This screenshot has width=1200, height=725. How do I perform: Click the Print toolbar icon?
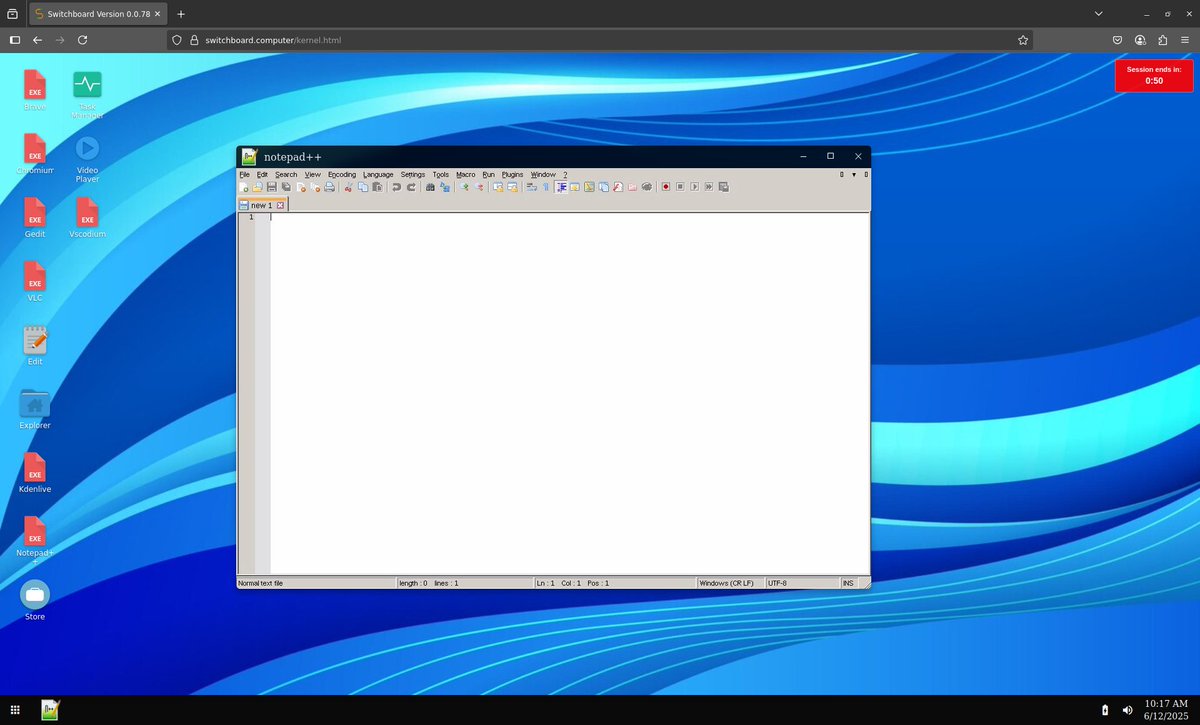[329, 187]
